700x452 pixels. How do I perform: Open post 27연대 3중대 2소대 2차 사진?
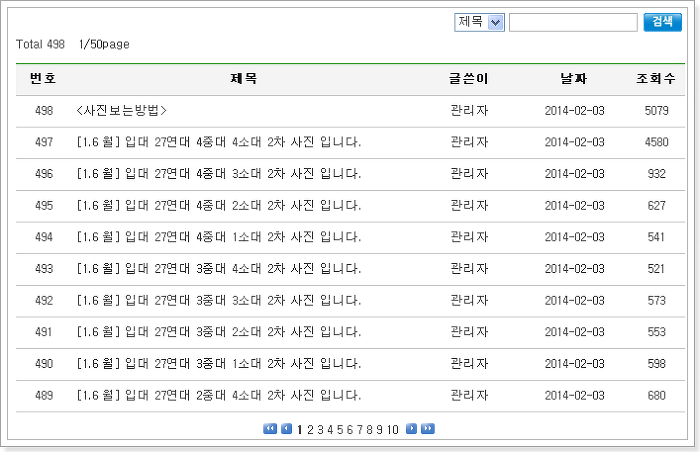(219, 332)
